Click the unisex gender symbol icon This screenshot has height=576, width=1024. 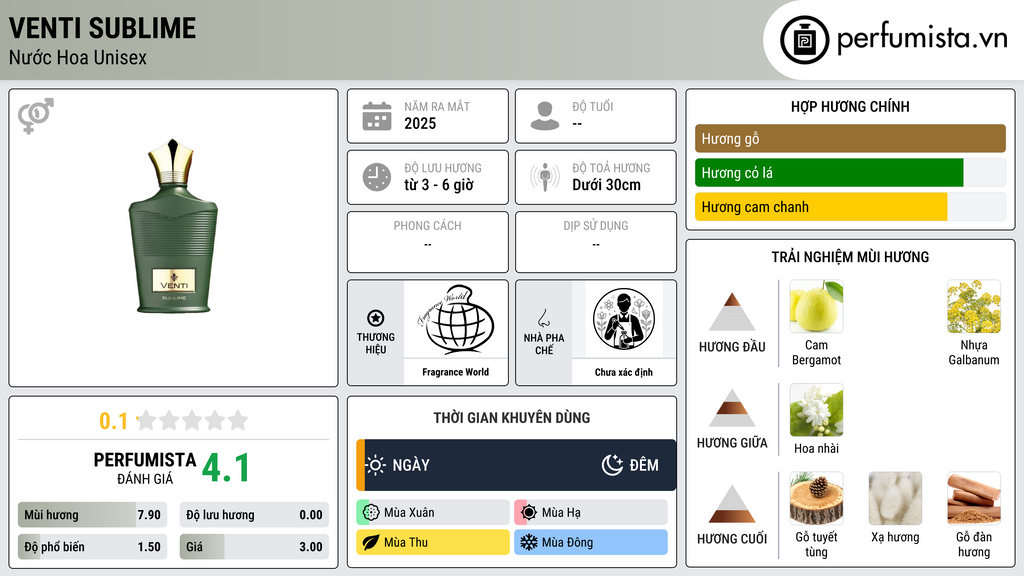[35, 116]
